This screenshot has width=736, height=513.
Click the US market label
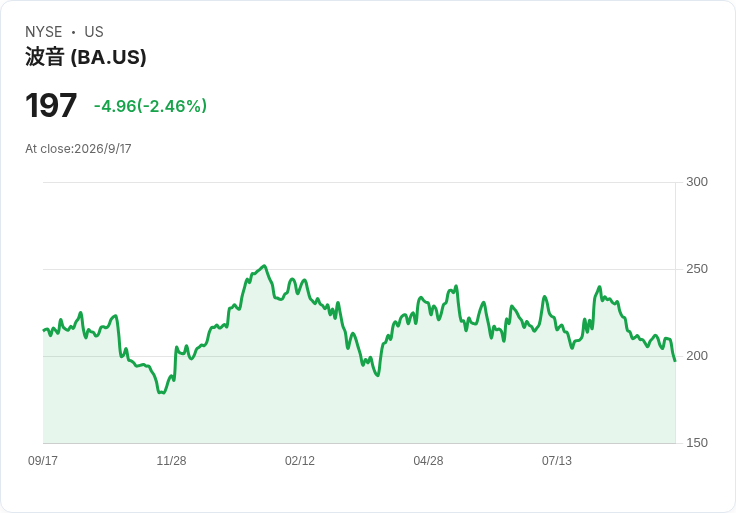pos(94,32)
